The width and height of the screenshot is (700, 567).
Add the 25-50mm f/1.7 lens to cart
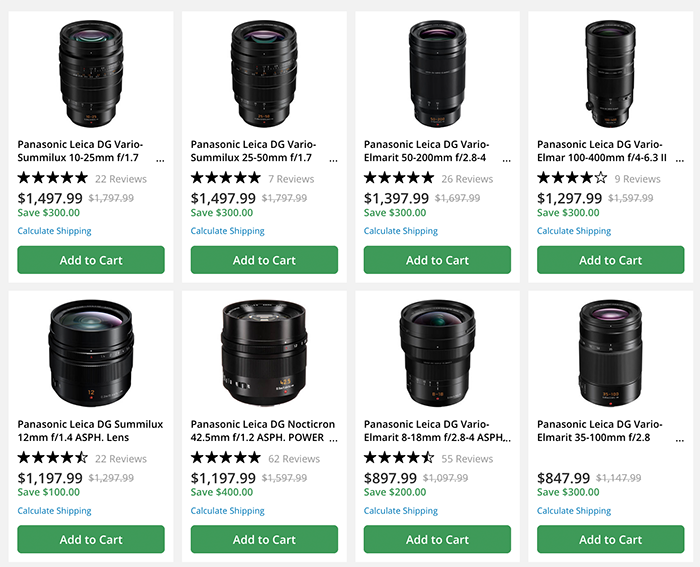(x=264, y=260)
